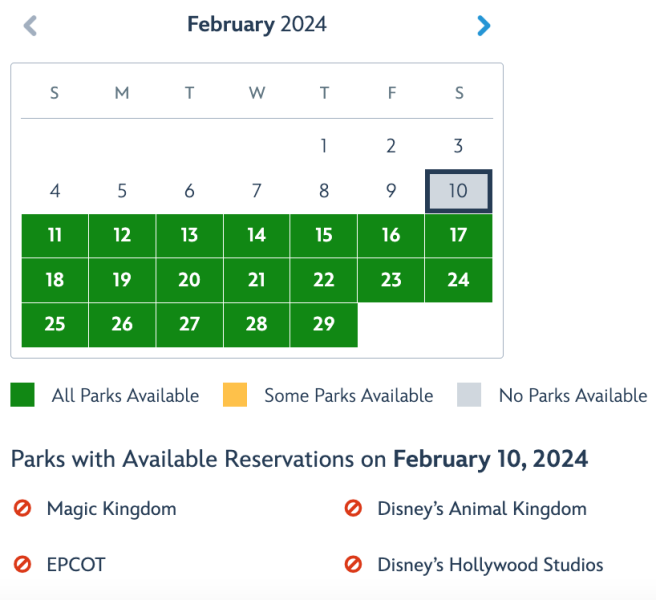Click February 1 on the calendar
Screen dimensions: 656x600
click(324, 146)
